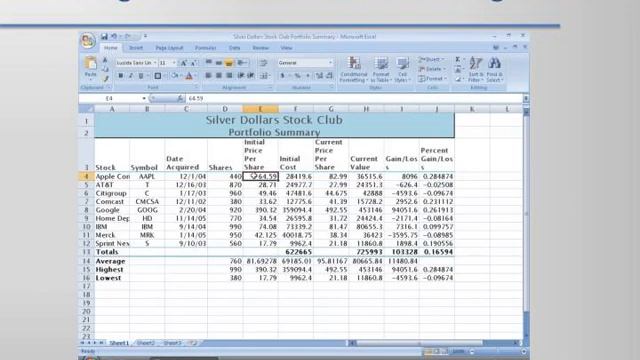The height and width of the screenshot is (360, 640).
Task: Open the Merge & Center button
Action: tap(265, 76)
